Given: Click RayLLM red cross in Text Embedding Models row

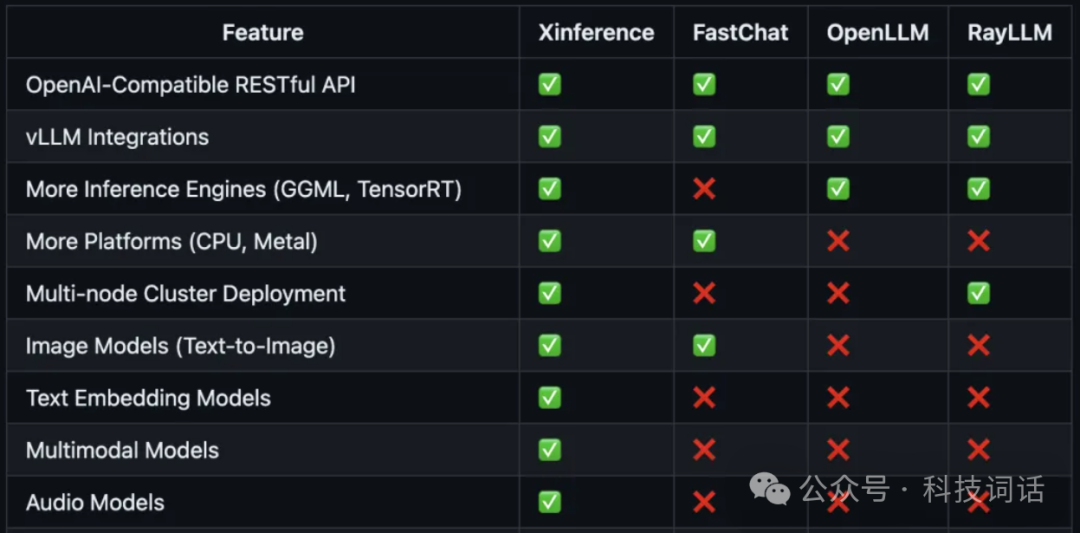Looking at the screenshot, I should point(978,398).
